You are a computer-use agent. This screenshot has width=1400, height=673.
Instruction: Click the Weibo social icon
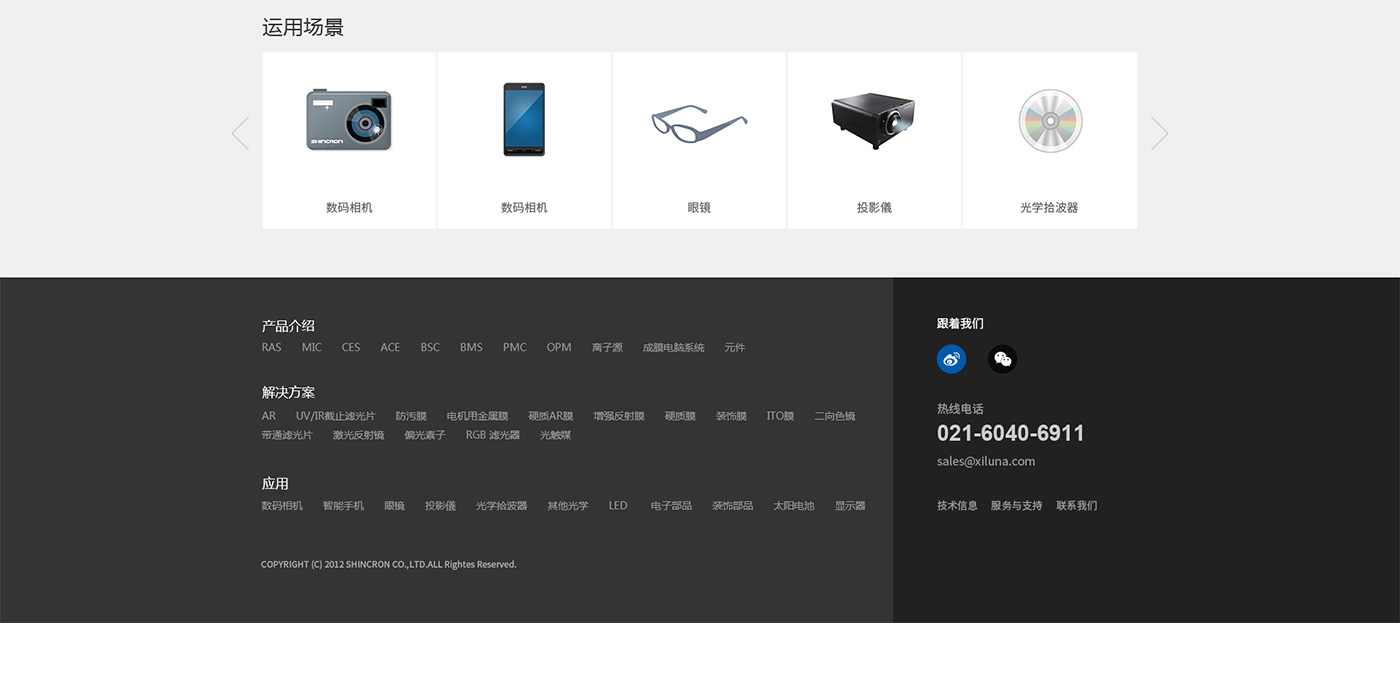coord(951,359)
